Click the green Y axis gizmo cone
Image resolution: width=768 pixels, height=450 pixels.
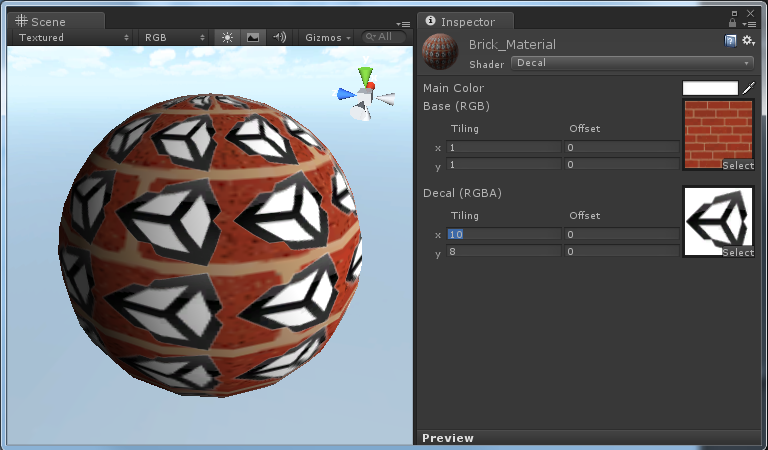click(365, 76)
